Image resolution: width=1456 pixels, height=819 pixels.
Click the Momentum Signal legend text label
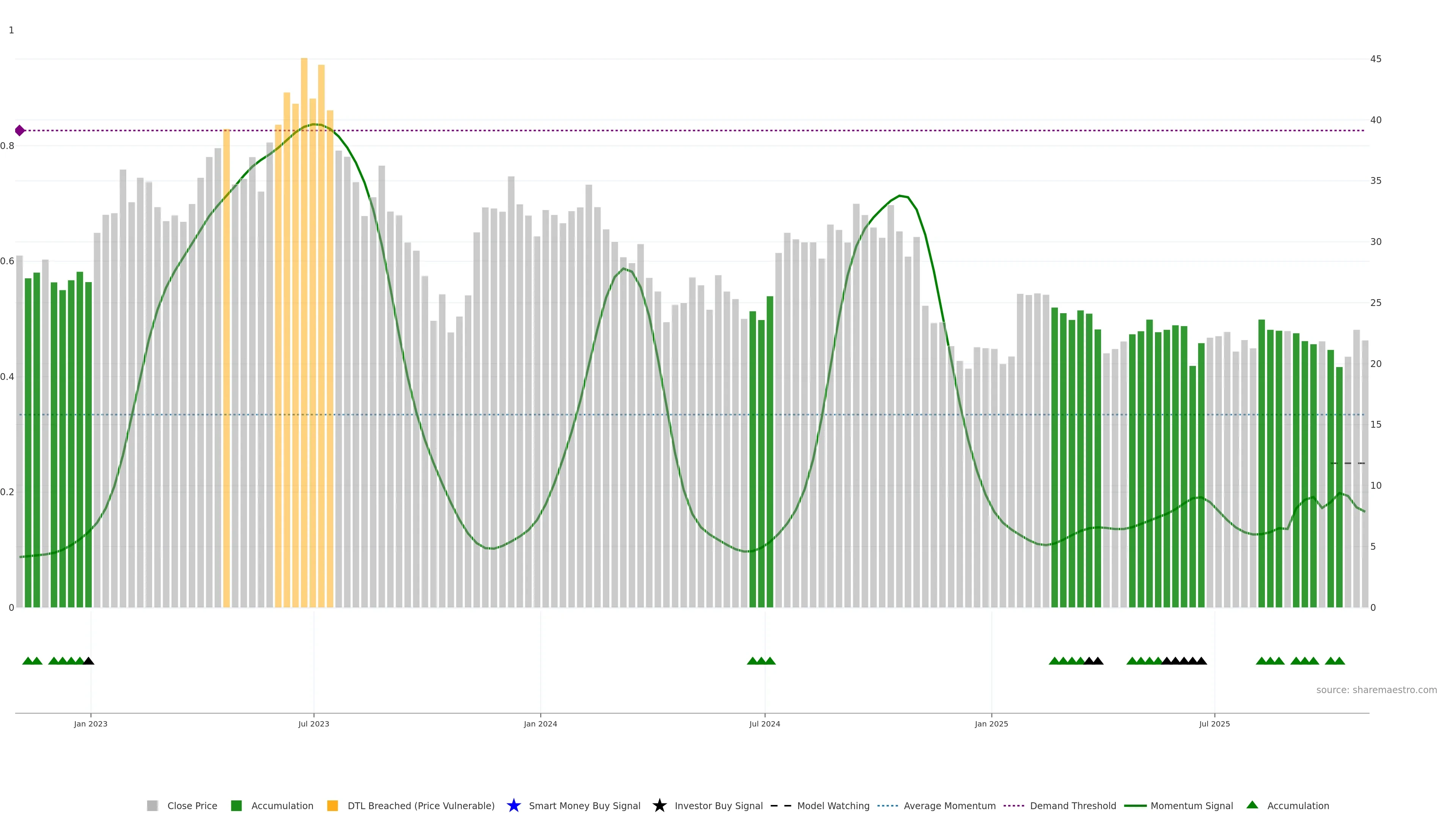pyautogui.click(x=1191, y=805)
